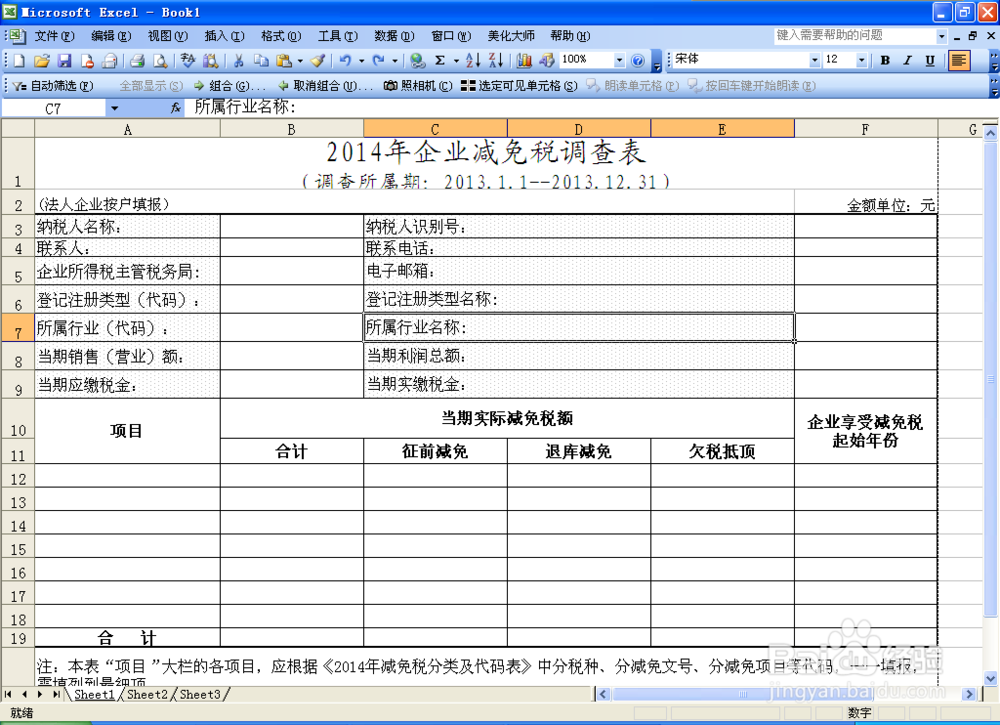
Task: Open the paste options dropdown arrow
Action: click(x=300, y=61)
